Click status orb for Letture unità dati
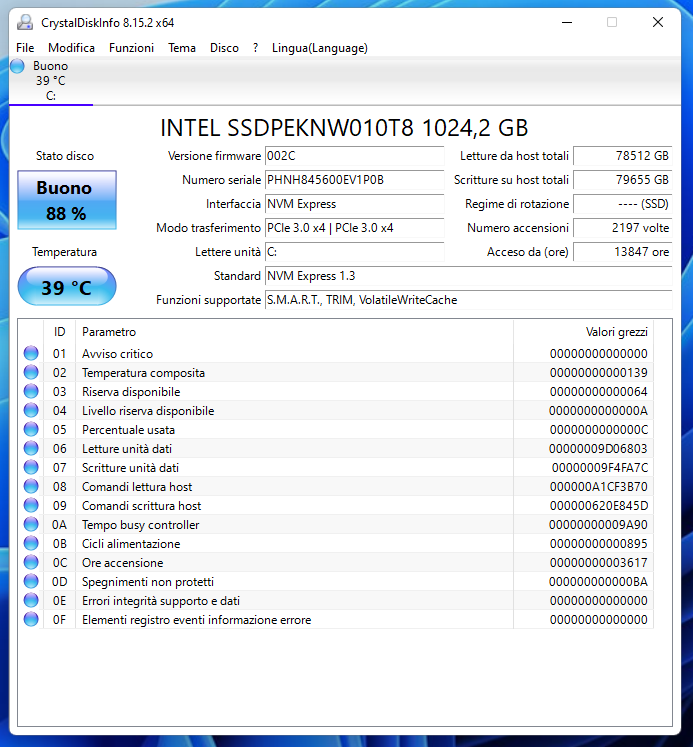This screenshot has height=747, width=693. click(31, 448)
